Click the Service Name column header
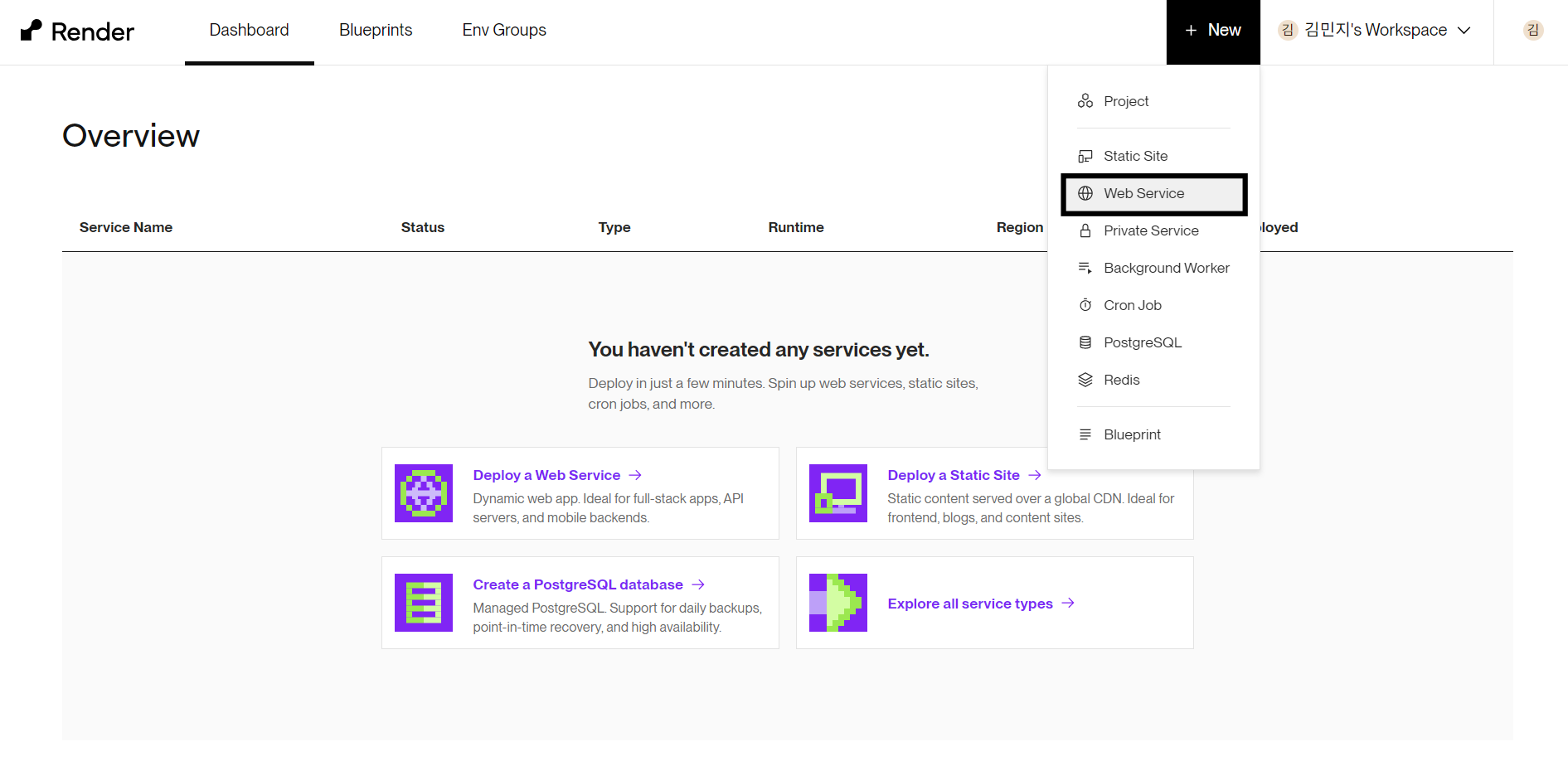1568x771 pixels. tap(126, 227)
